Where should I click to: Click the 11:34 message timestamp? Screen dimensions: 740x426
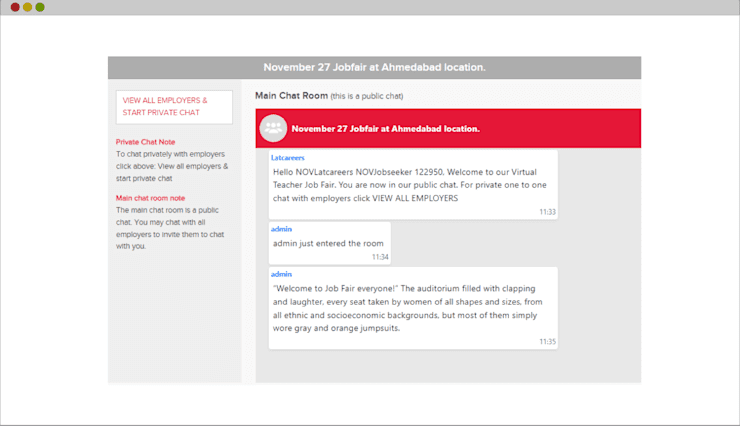click(x=380, y=257)
